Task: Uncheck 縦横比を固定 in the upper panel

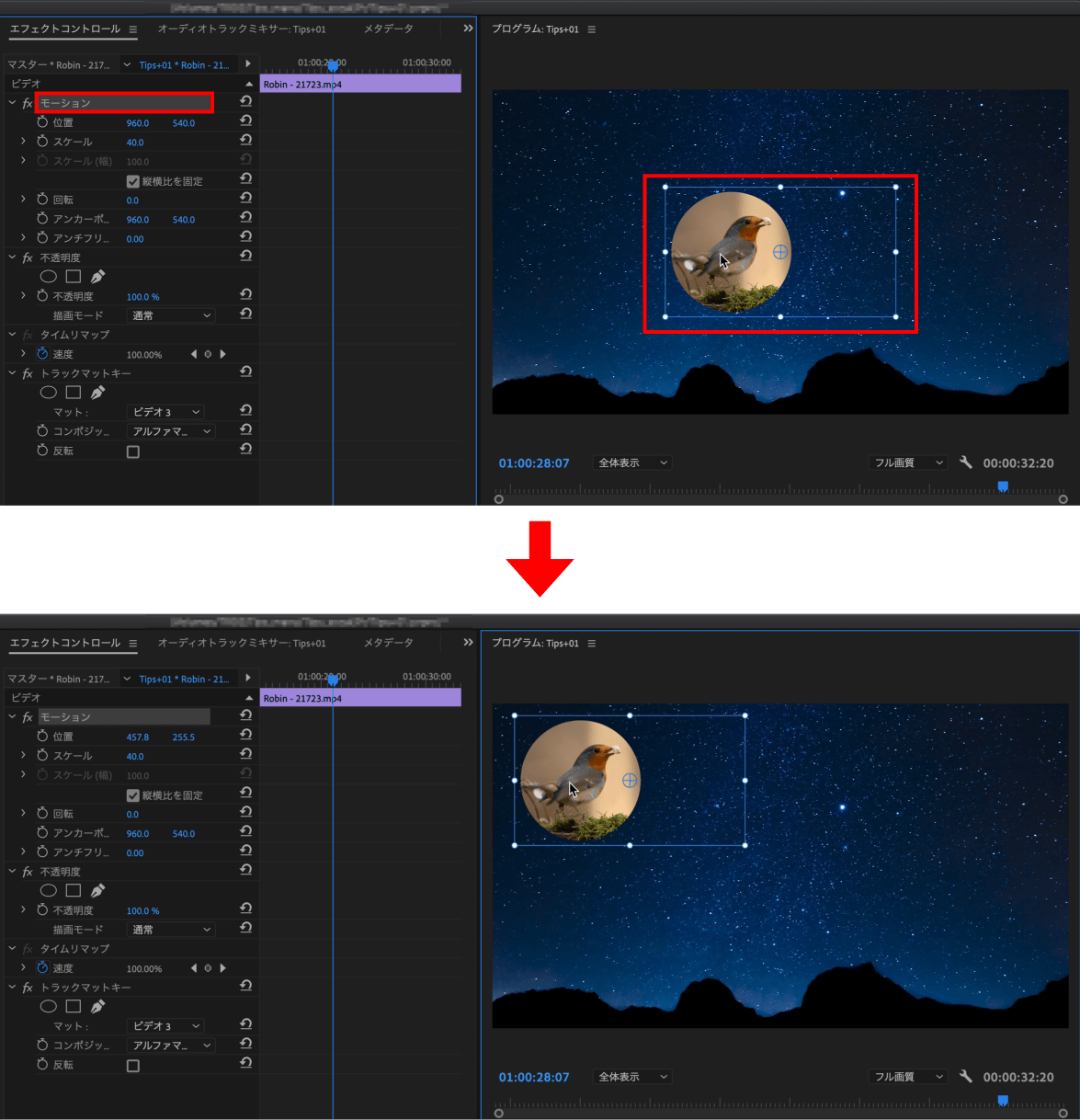Action: pyautogui.click(x=133, y=181)
